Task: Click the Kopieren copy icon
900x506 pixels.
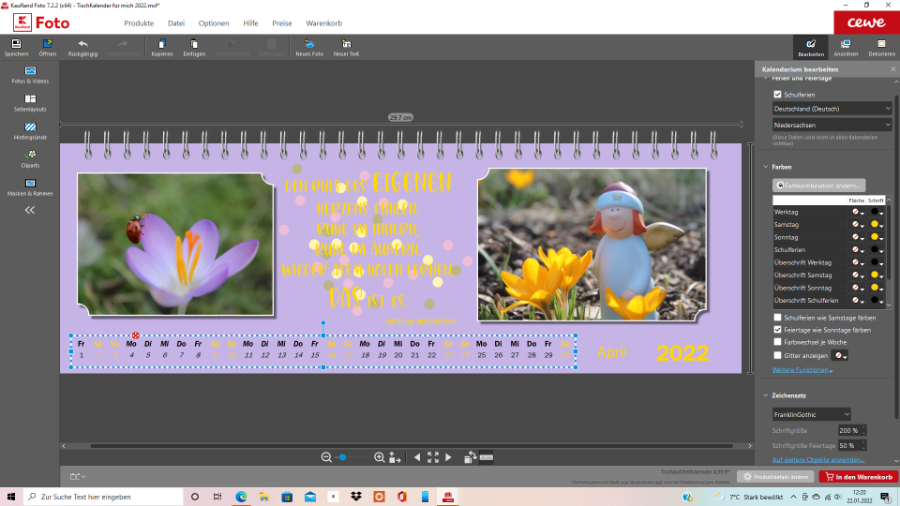Action: pos(162,44)
